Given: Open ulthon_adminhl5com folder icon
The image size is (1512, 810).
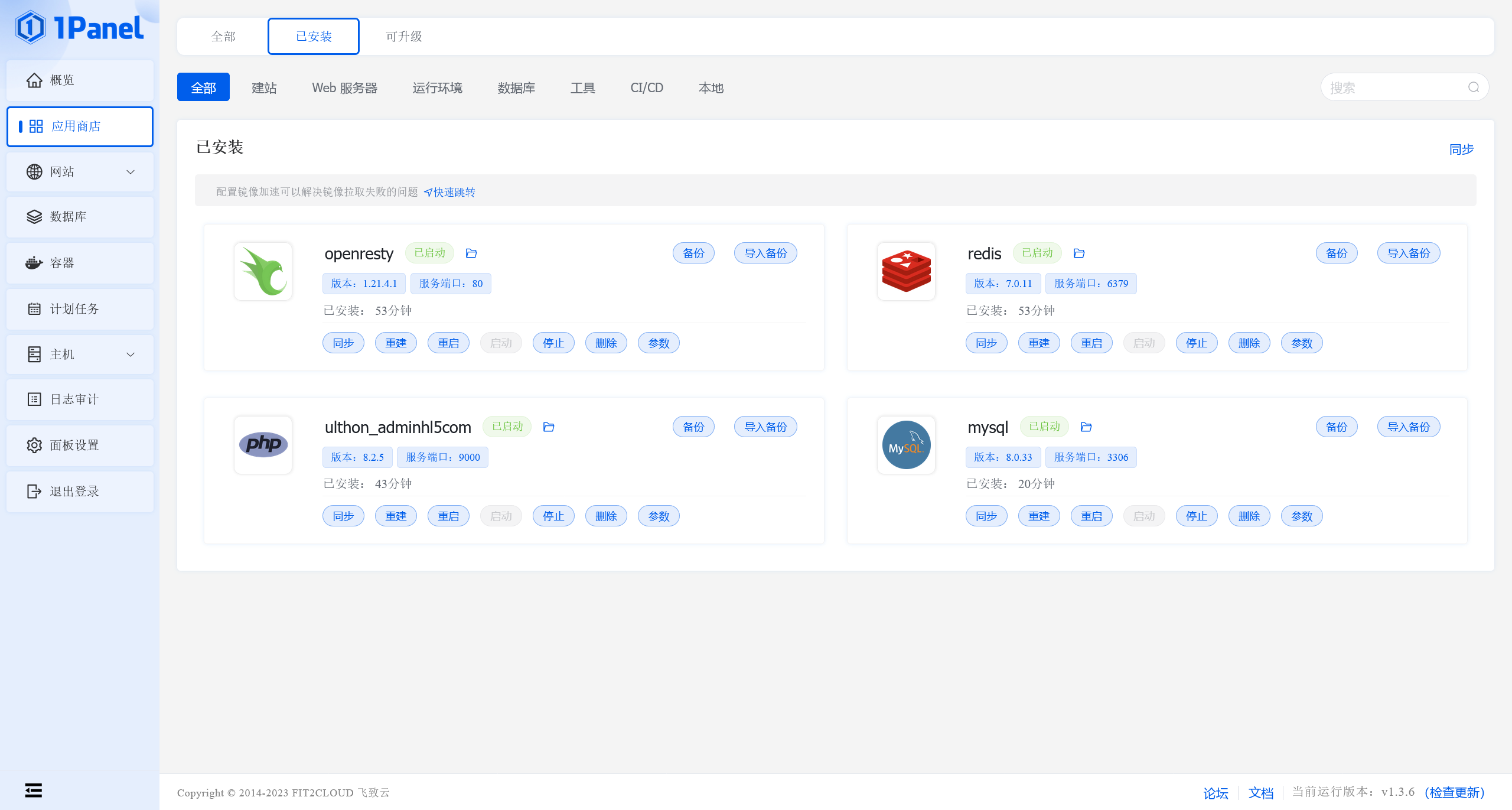Looking at the screenshot, I should coord(549,427).
